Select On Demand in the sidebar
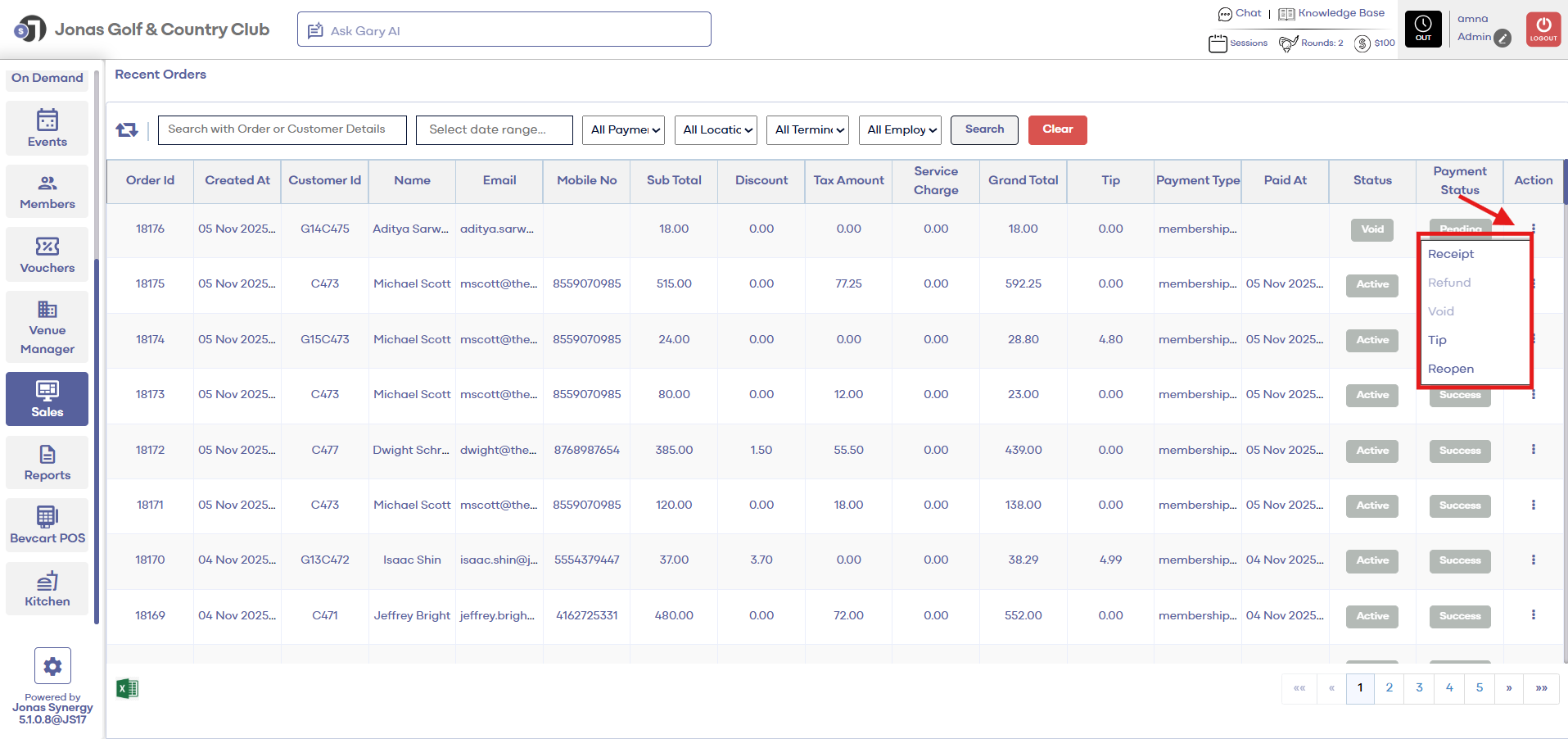 (47, 78)
